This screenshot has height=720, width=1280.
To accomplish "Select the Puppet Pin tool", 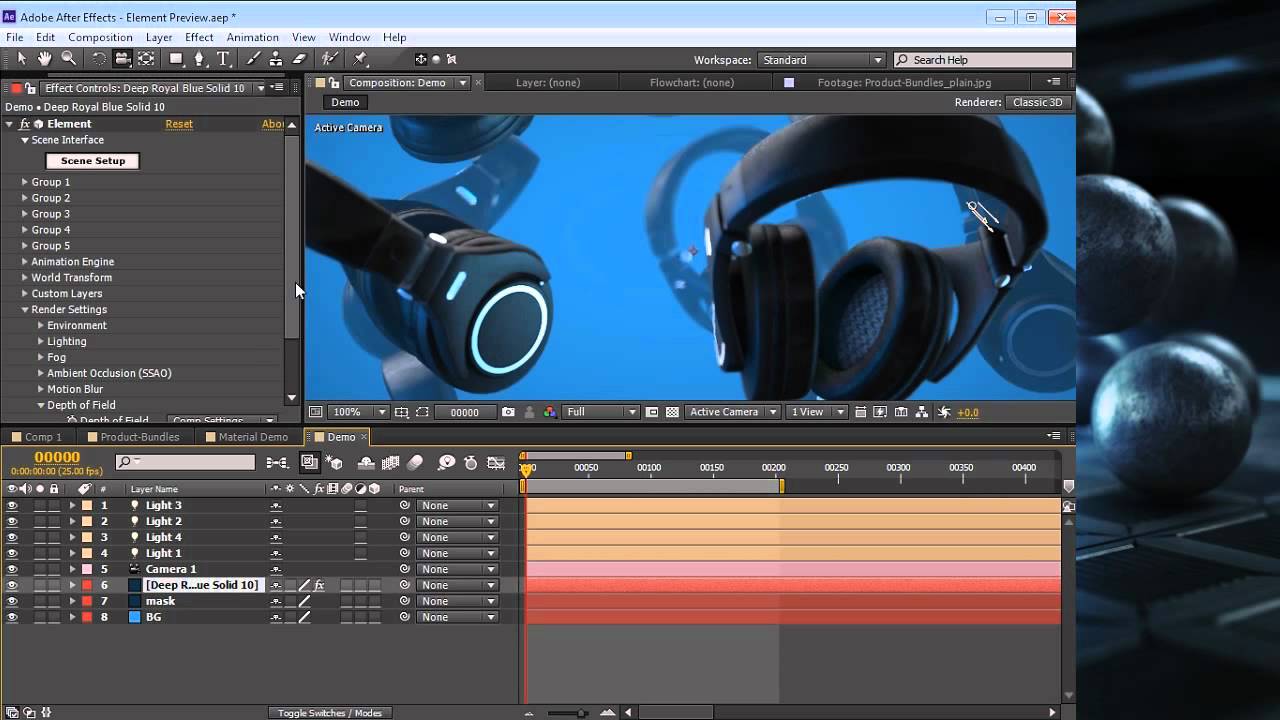I will pos(360,59).
